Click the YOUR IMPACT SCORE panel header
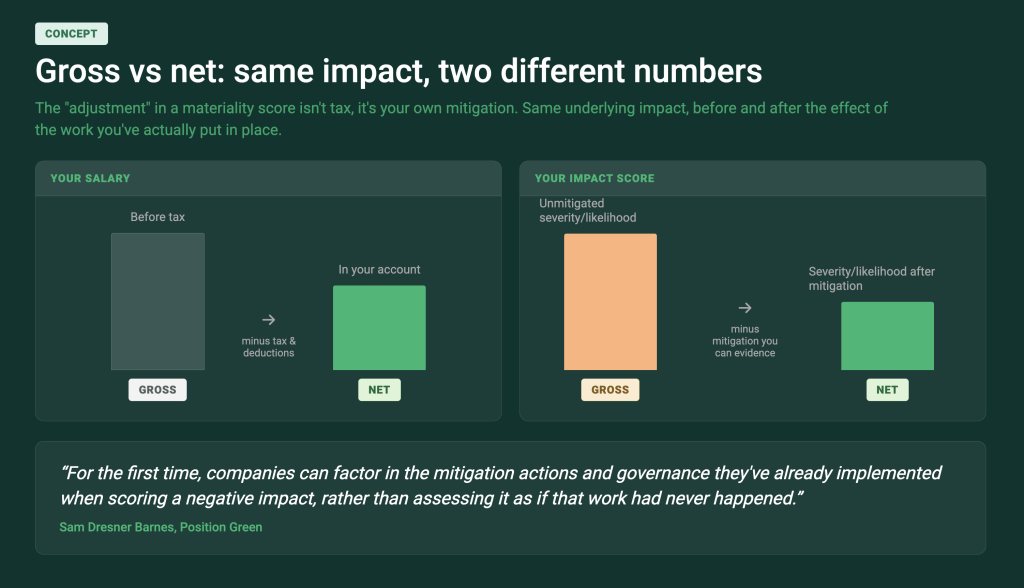This screenshot has width=1024, height=588. tap(752, 178)
